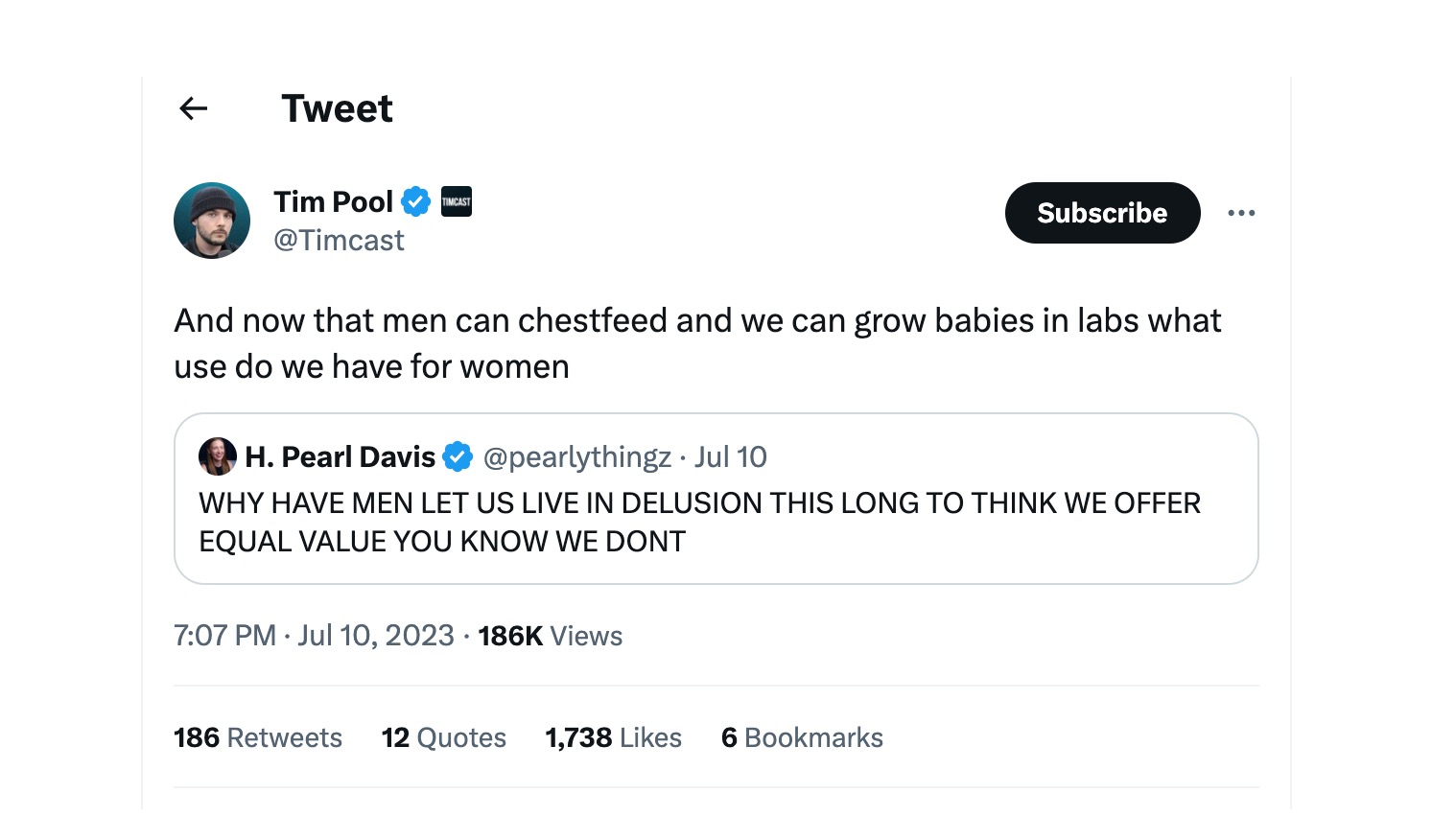Open the more options ellipsis menu
The width and height of the screenshot is (1456, 840).
pos(1242,213)
